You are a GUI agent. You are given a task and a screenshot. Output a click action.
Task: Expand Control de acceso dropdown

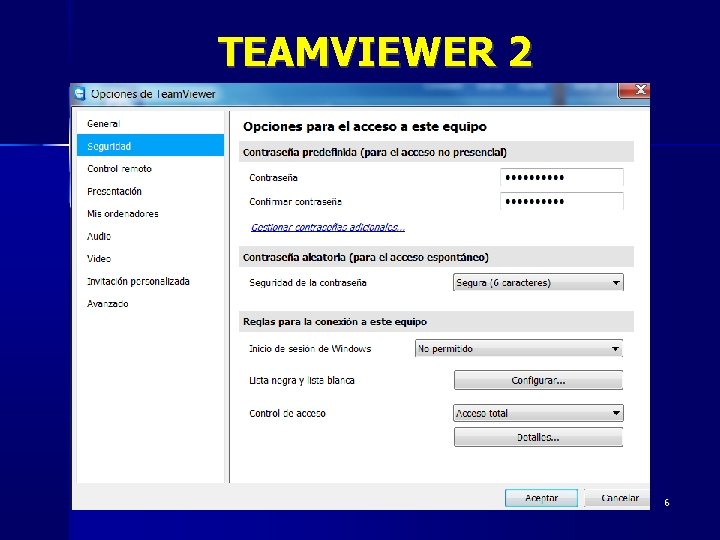pos(538,413)
